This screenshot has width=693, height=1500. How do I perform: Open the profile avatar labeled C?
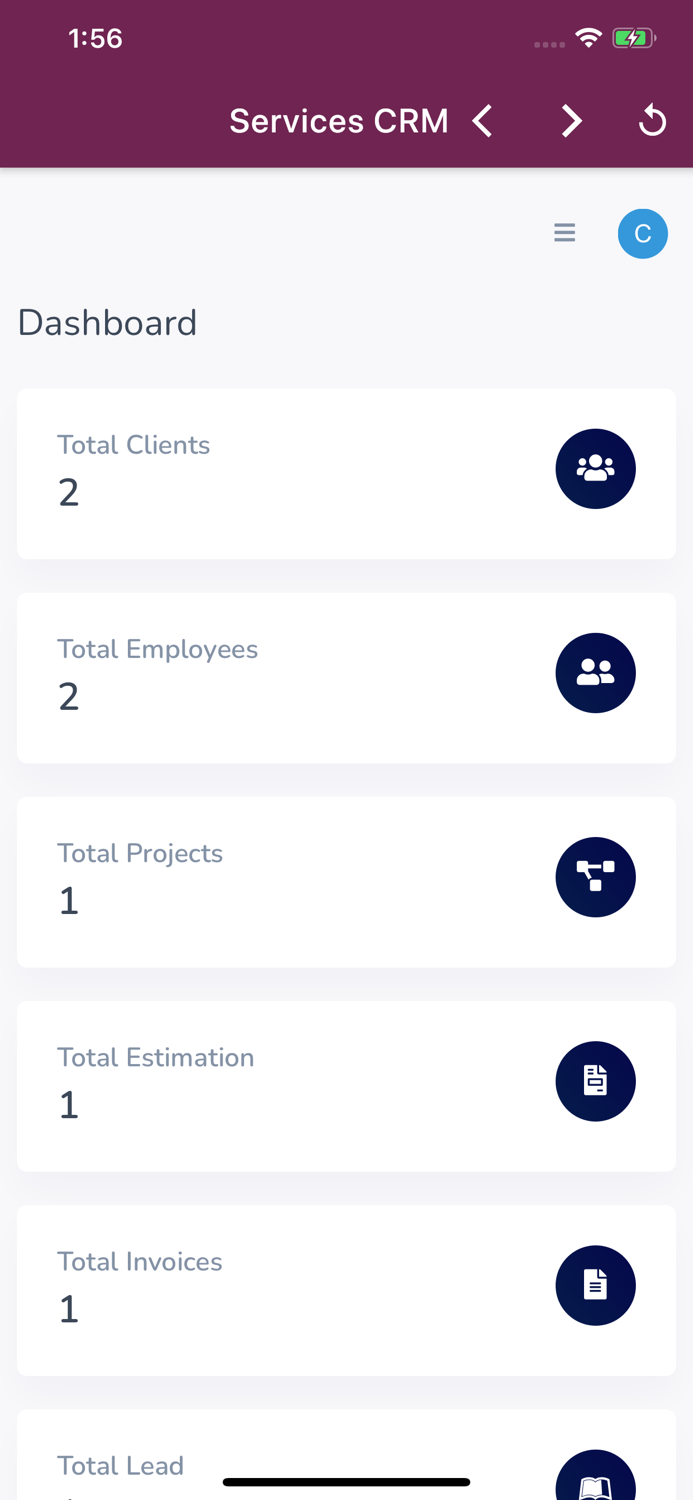click(642, 233)
